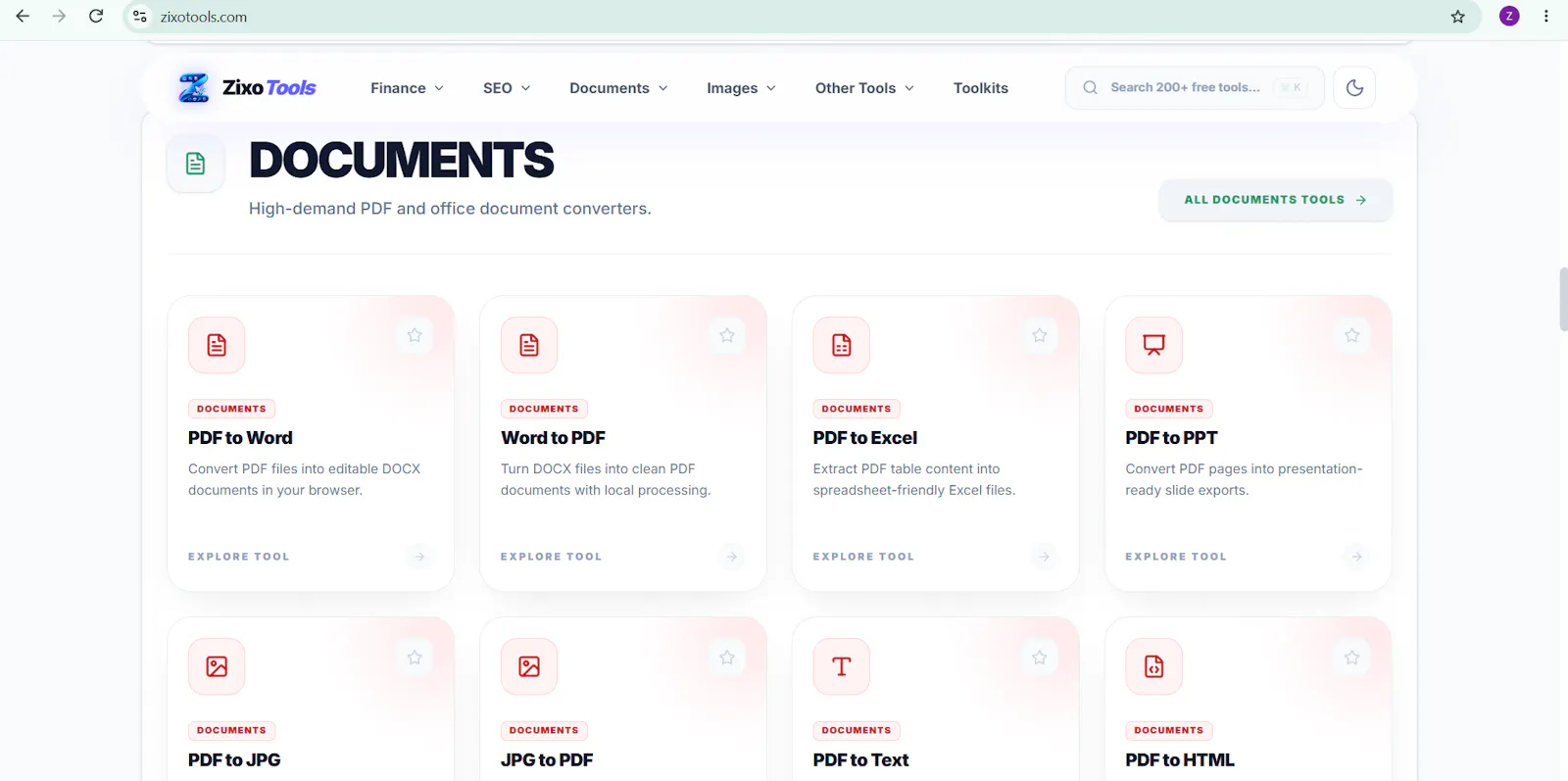The height and width of the screenshot is (781, 1568).
Task: Toggle dark mode with the moon button
Action: click(1354, 88)
